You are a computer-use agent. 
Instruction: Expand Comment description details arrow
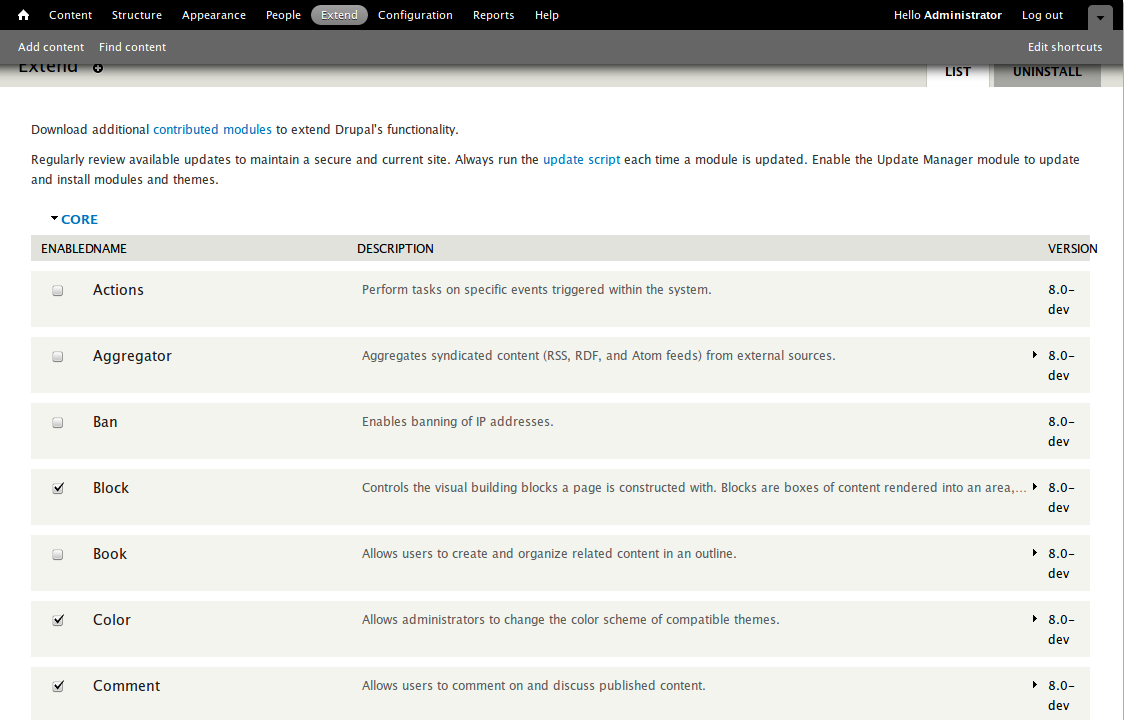tap(1034, 685)
